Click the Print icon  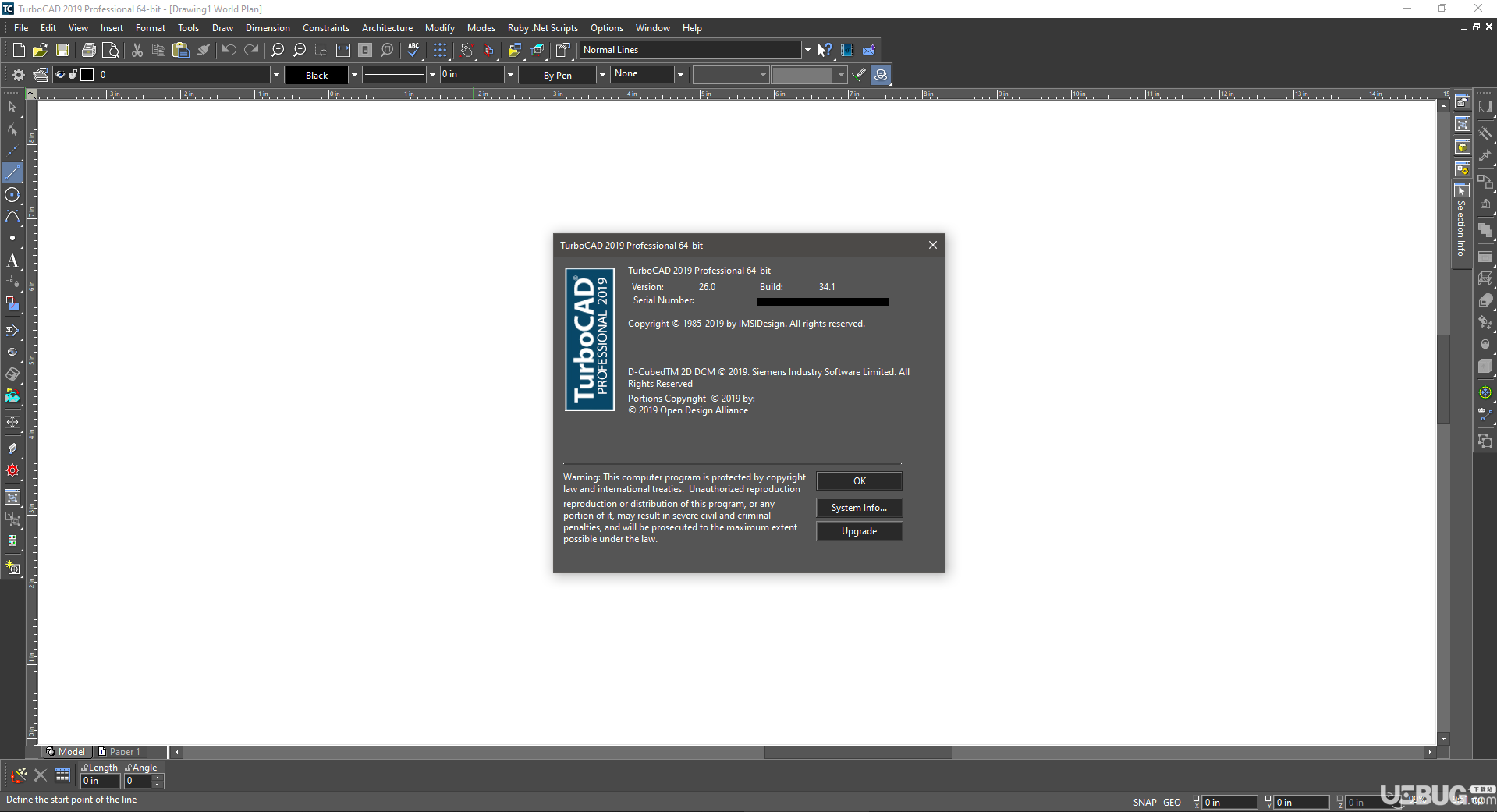(89, 50)
